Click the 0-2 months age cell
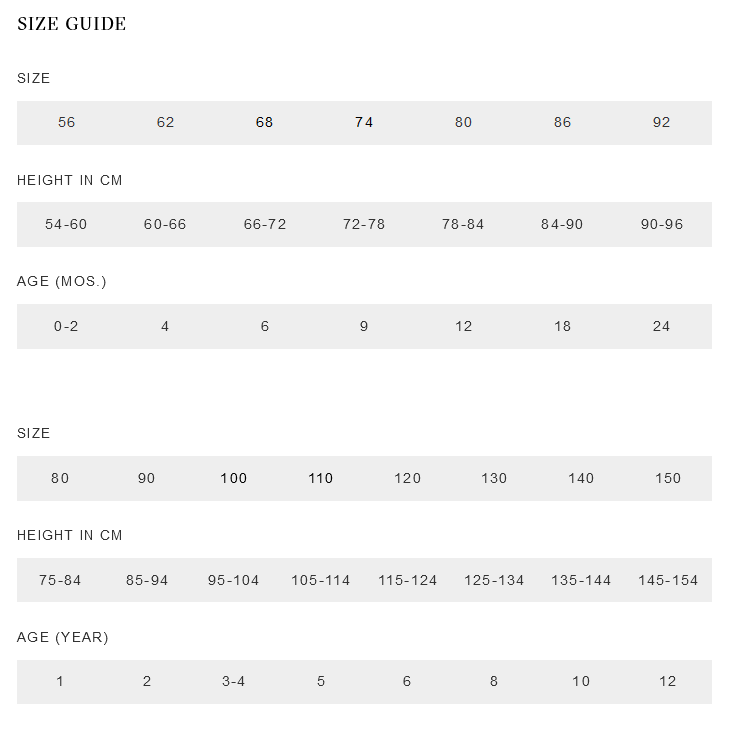737x747 pixels. click(x=66, y=327)
